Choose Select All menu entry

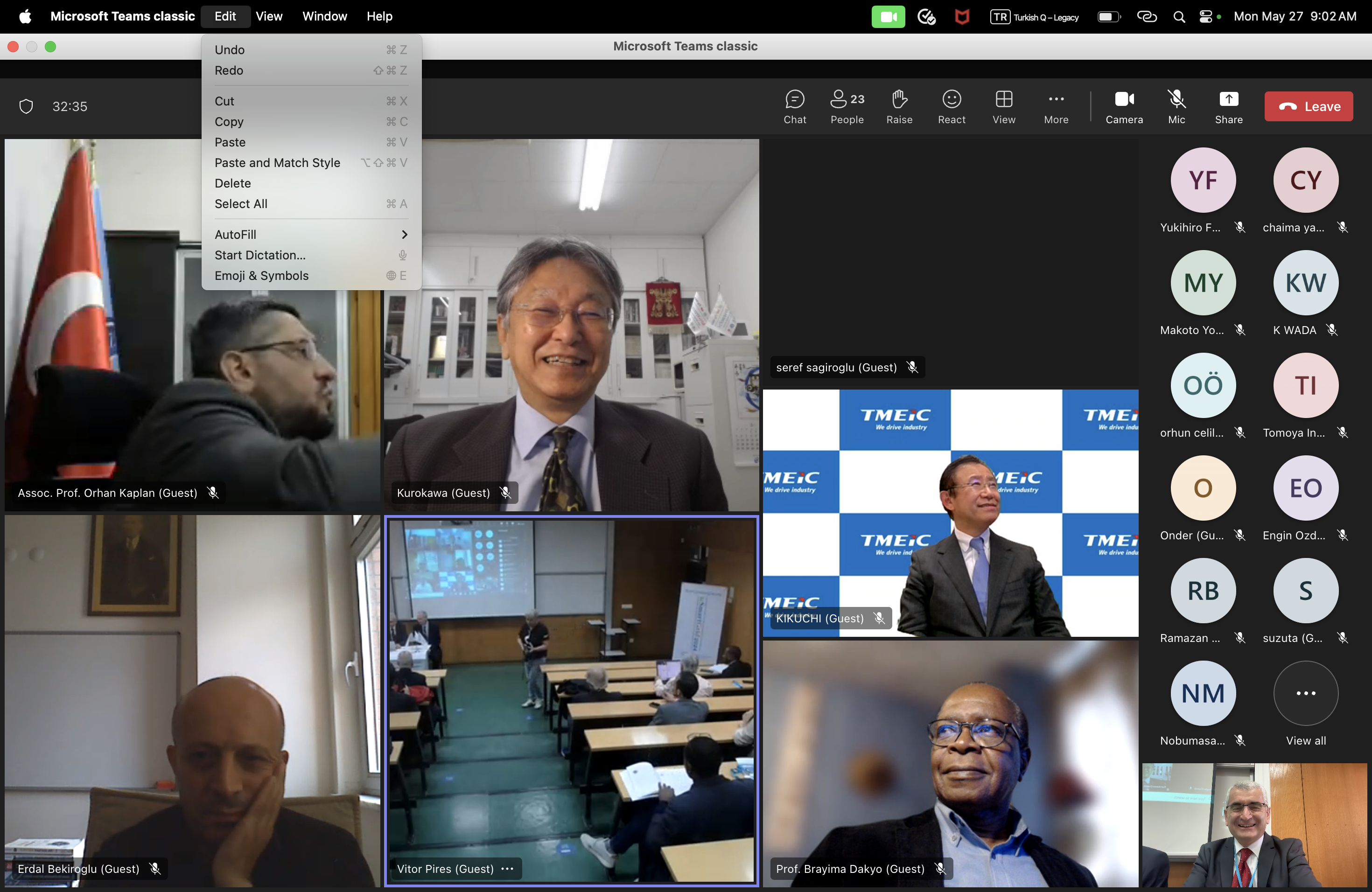coord(311,203)
